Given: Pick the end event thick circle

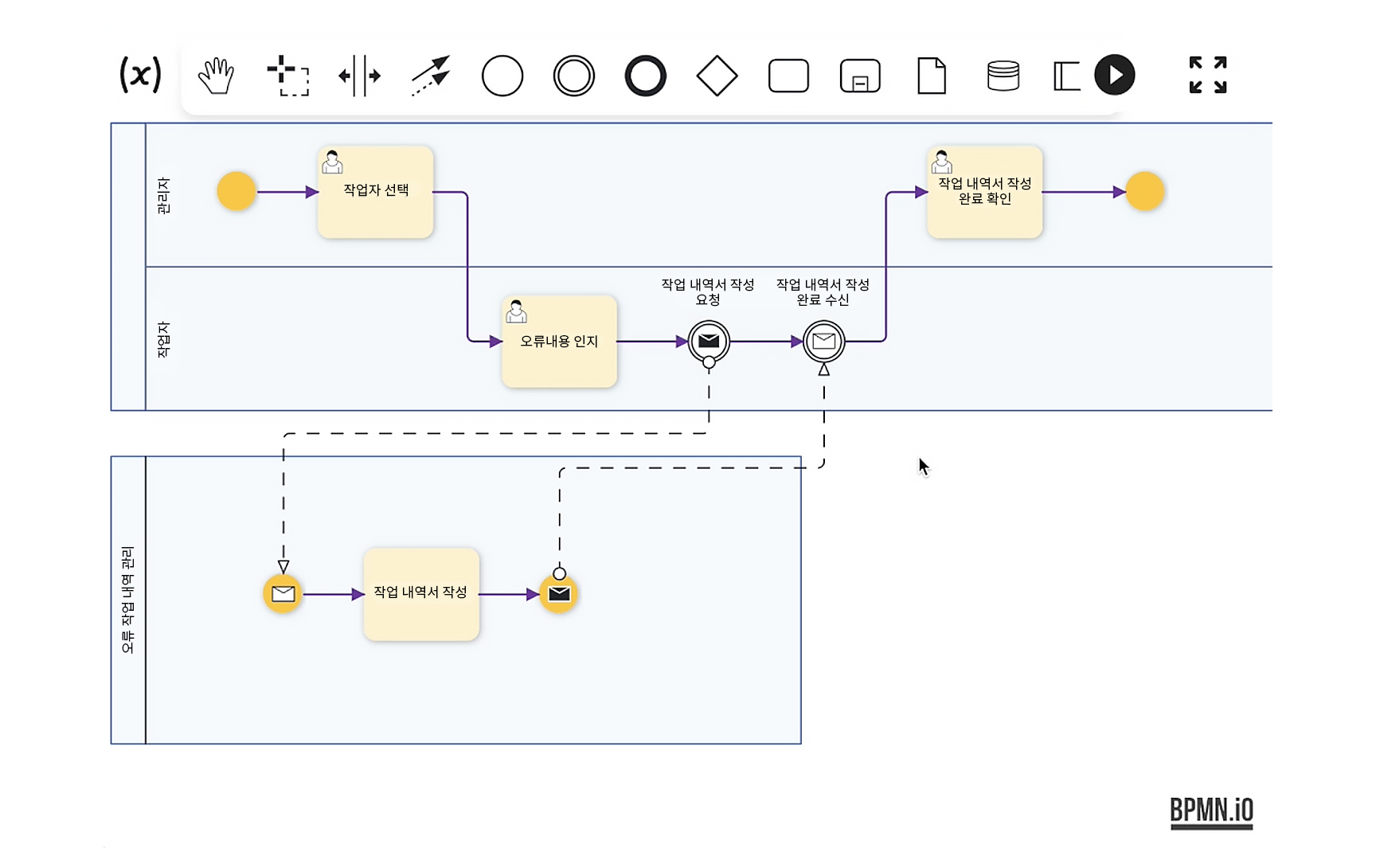Looking at the screenshot, I should pyautogui.click(x=645, y=76).
